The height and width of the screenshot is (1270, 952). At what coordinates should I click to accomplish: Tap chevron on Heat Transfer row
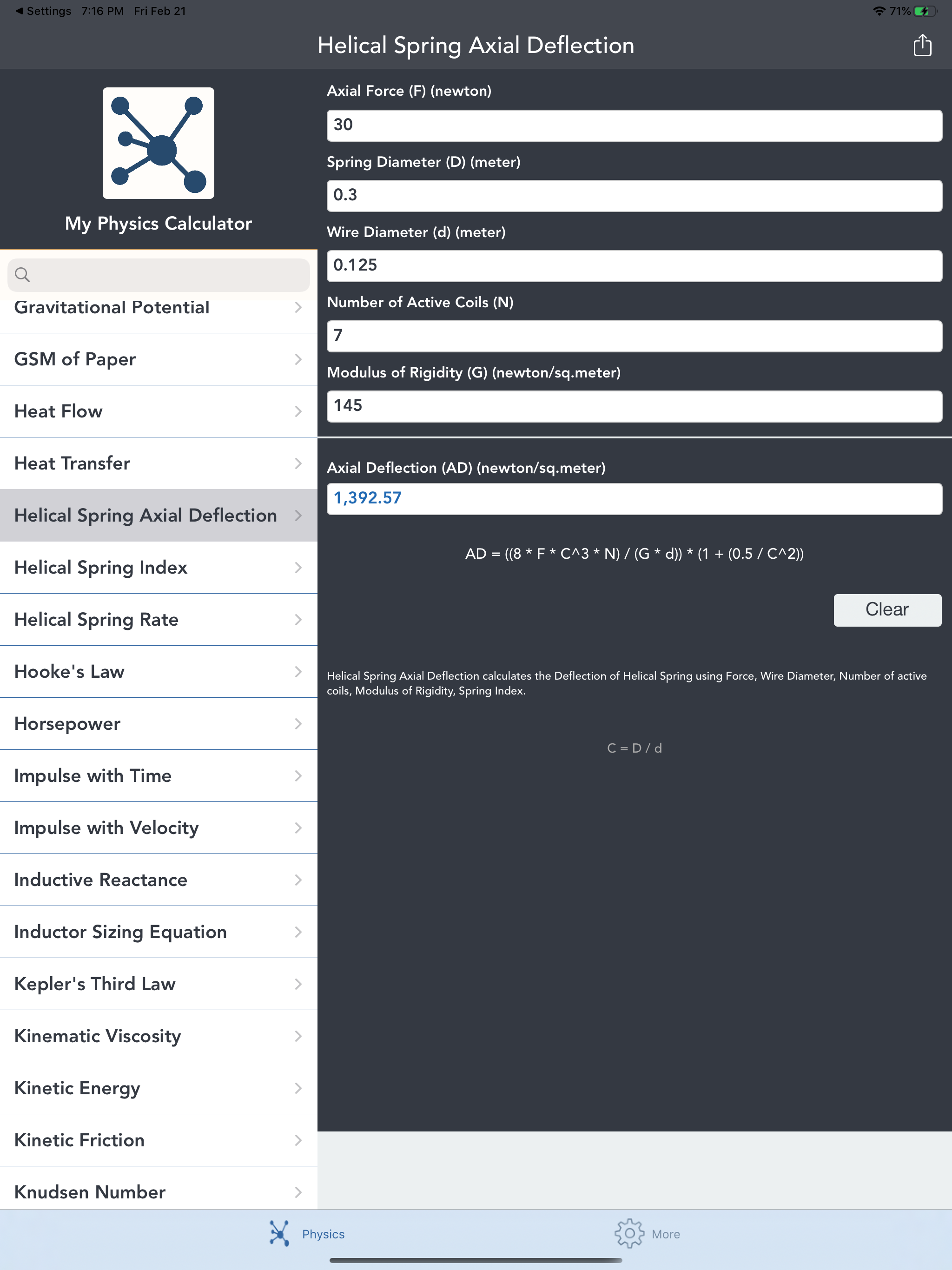pyautogui.click(x=298, y=463)
